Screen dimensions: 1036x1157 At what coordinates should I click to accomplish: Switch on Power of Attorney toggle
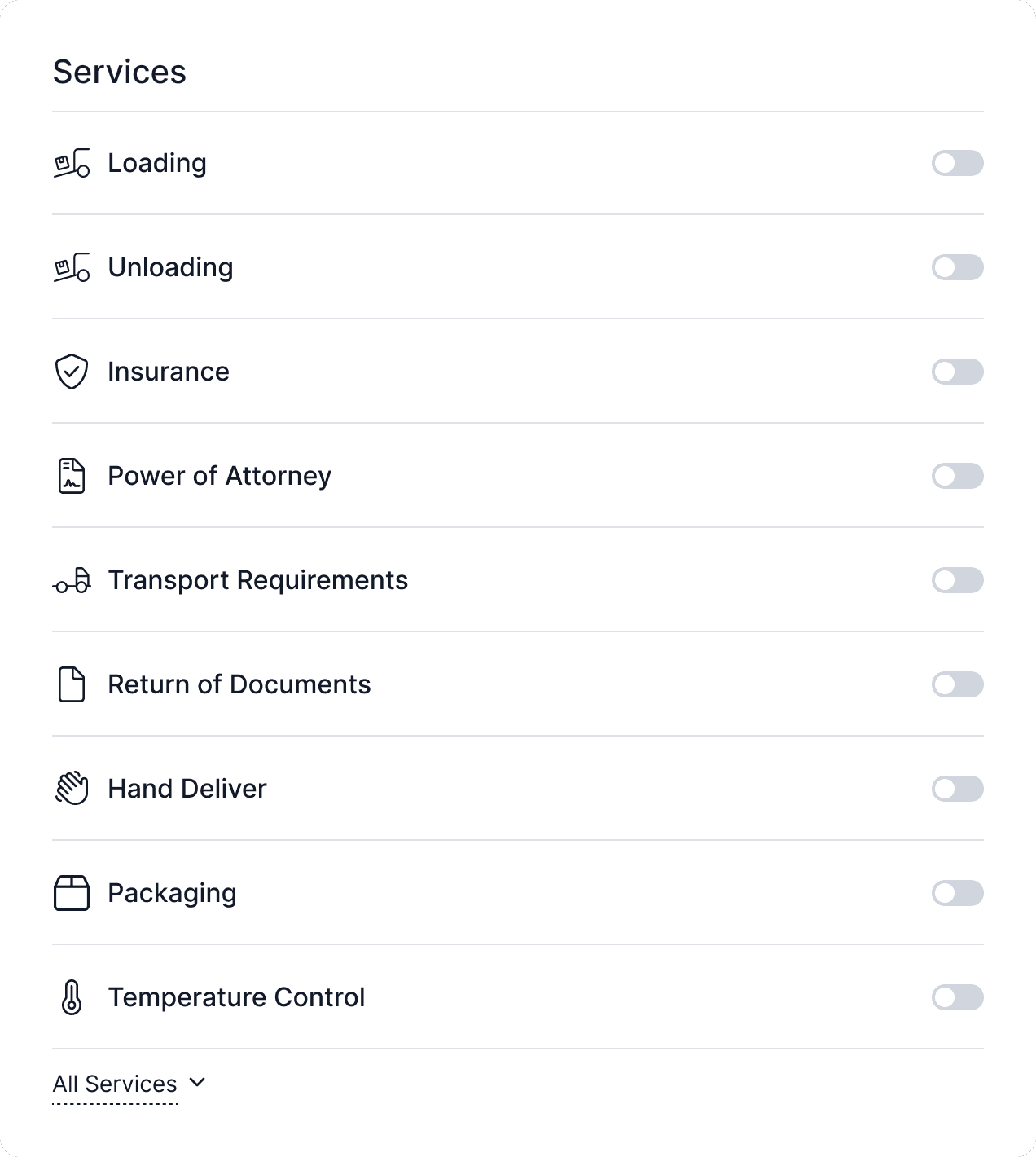[958, 476]
